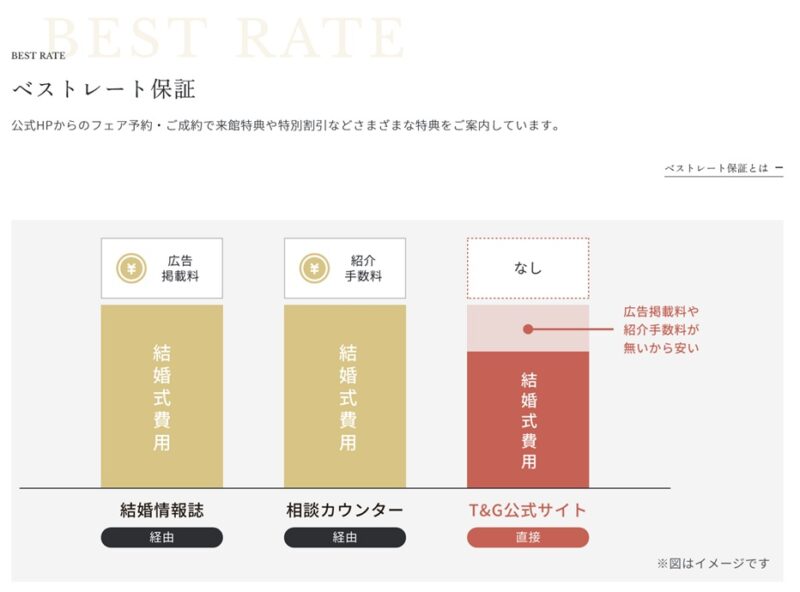This screenshot has height=592, width=800.
Task: Click the red 結婚式費用 bar
Action: click(528, 420)
